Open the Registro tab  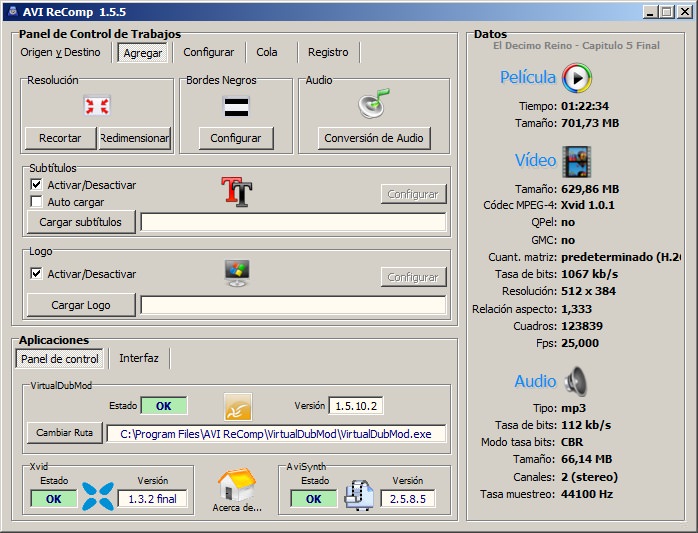328,53
